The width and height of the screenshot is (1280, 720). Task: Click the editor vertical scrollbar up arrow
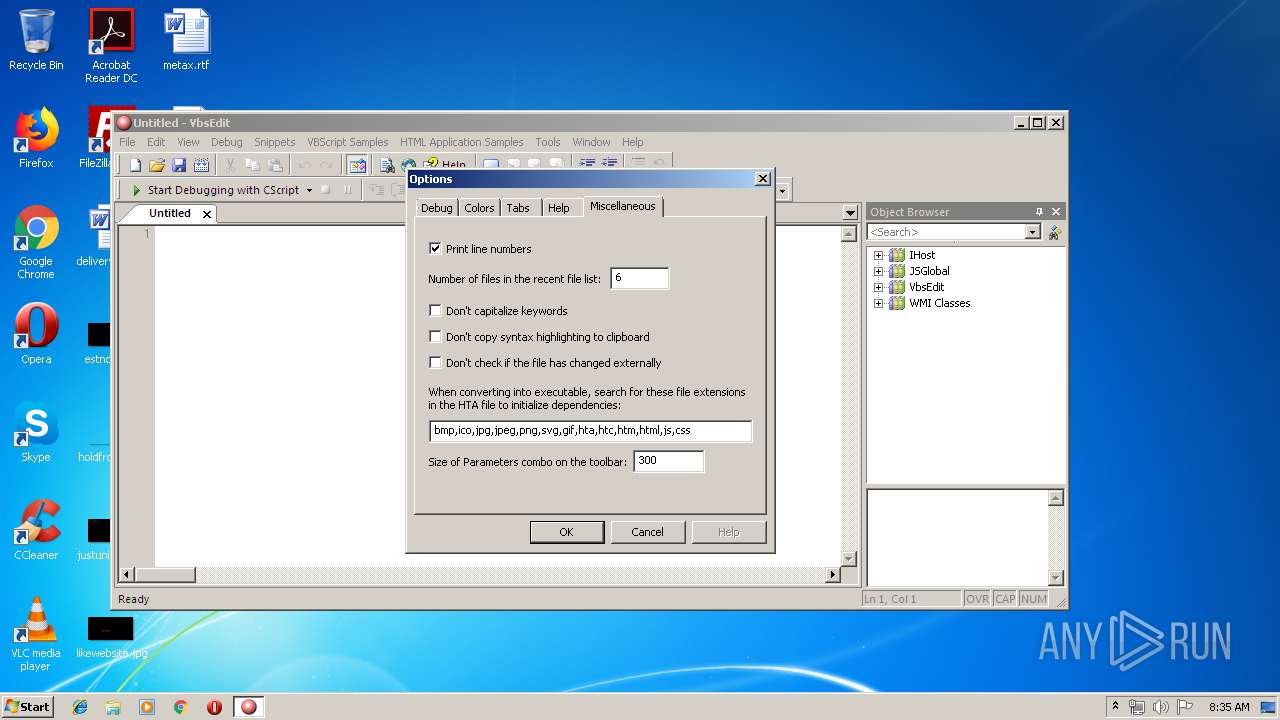(x=849, y=234)
